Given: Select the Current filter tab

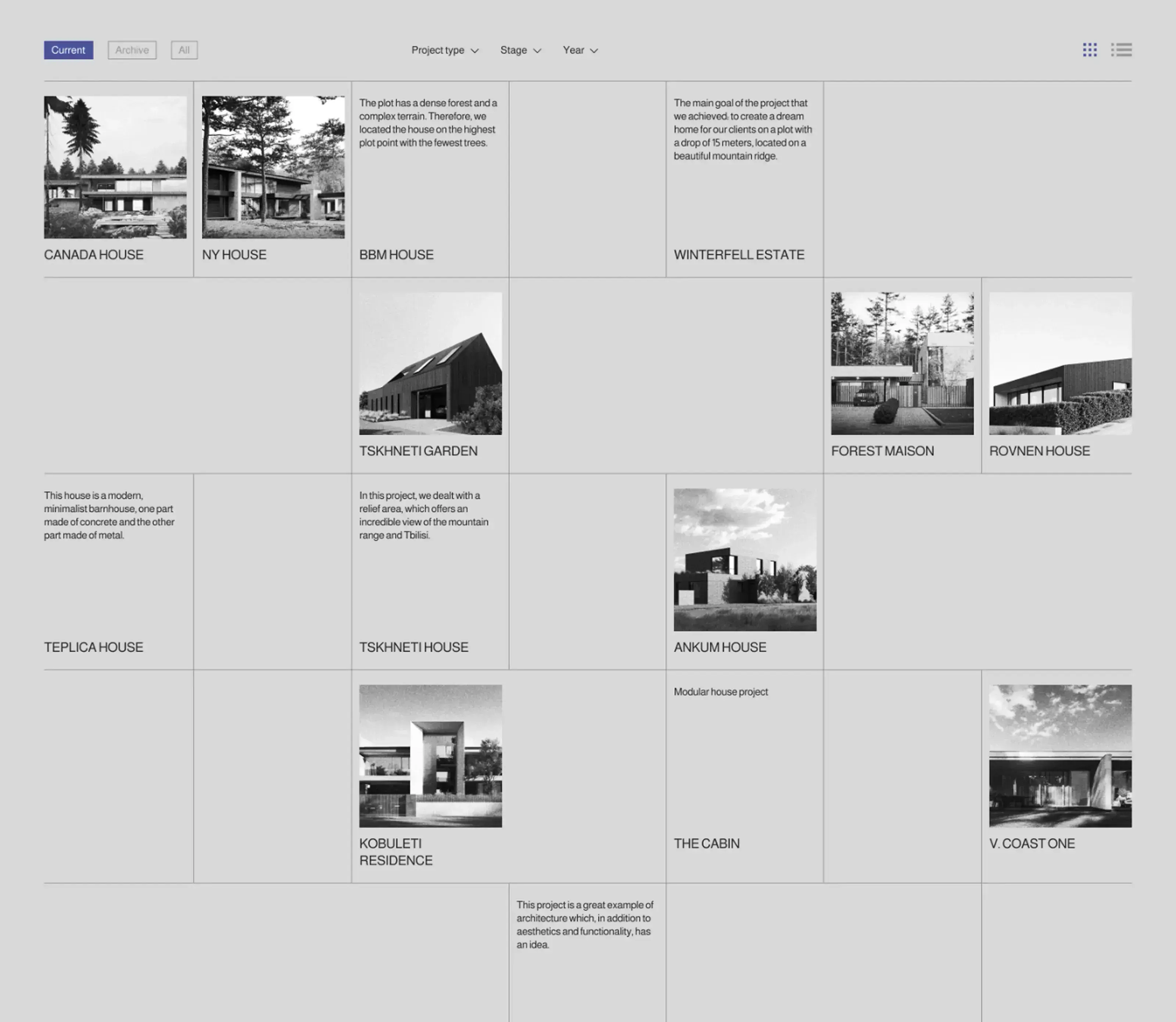Looking at the screenshot, I should pyautogui.click(x=68, y=50).
